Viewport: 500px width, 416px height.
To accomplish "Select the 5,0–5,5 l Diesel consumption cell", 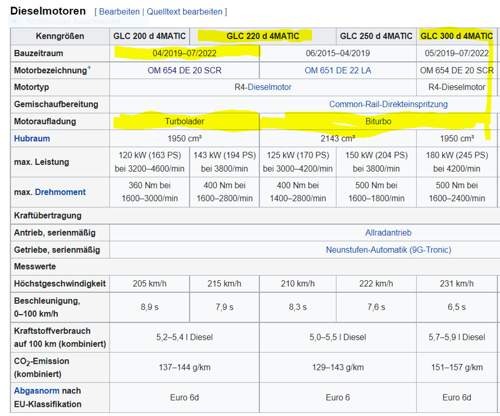I will [x=338, y=337].
